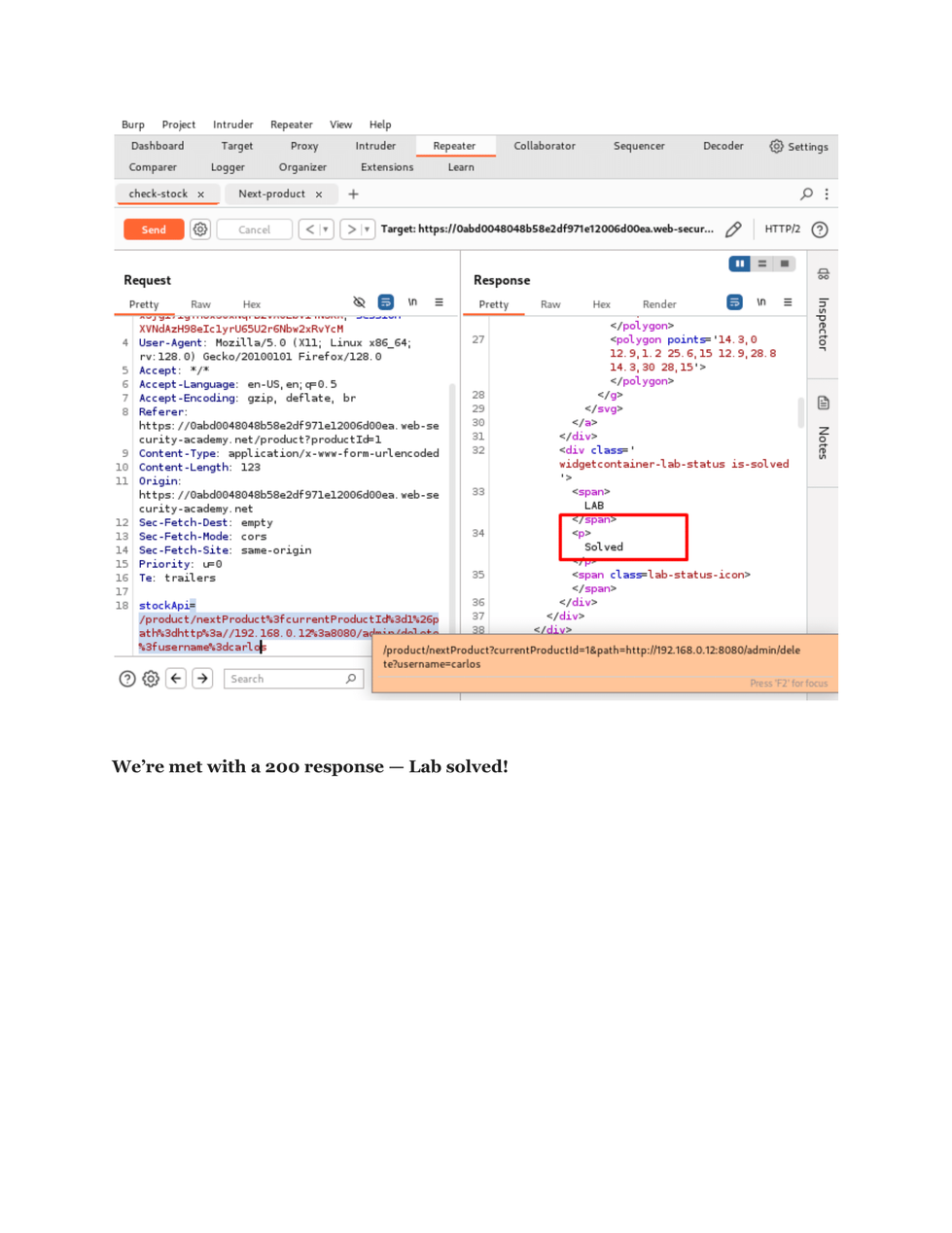The height and width of the screenshot is (1233, 952).
Task: Jump to next search match
Action: point(202,679)
